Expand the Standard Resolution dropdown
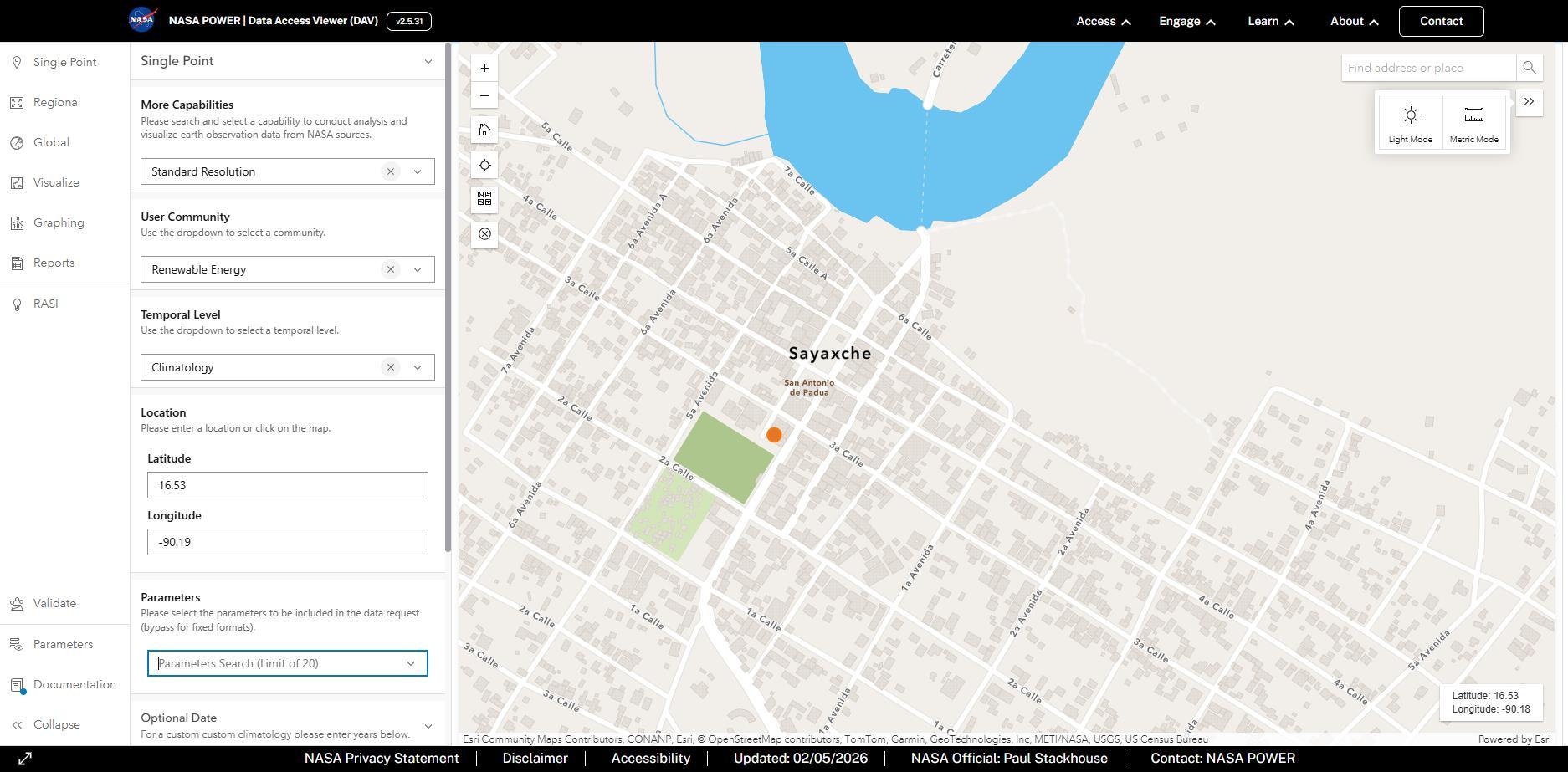 coord(418,171)
